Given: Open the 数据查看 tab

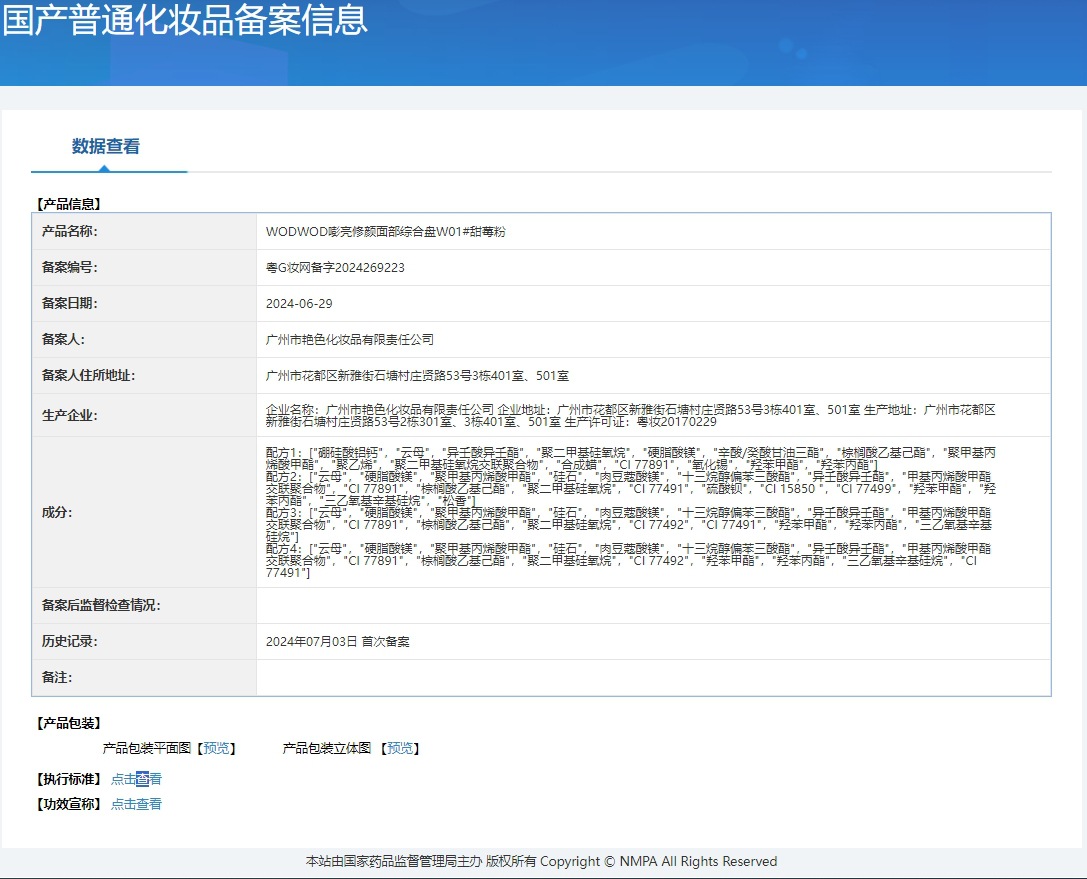Looking at the screenshot, I should click(106, 146).
